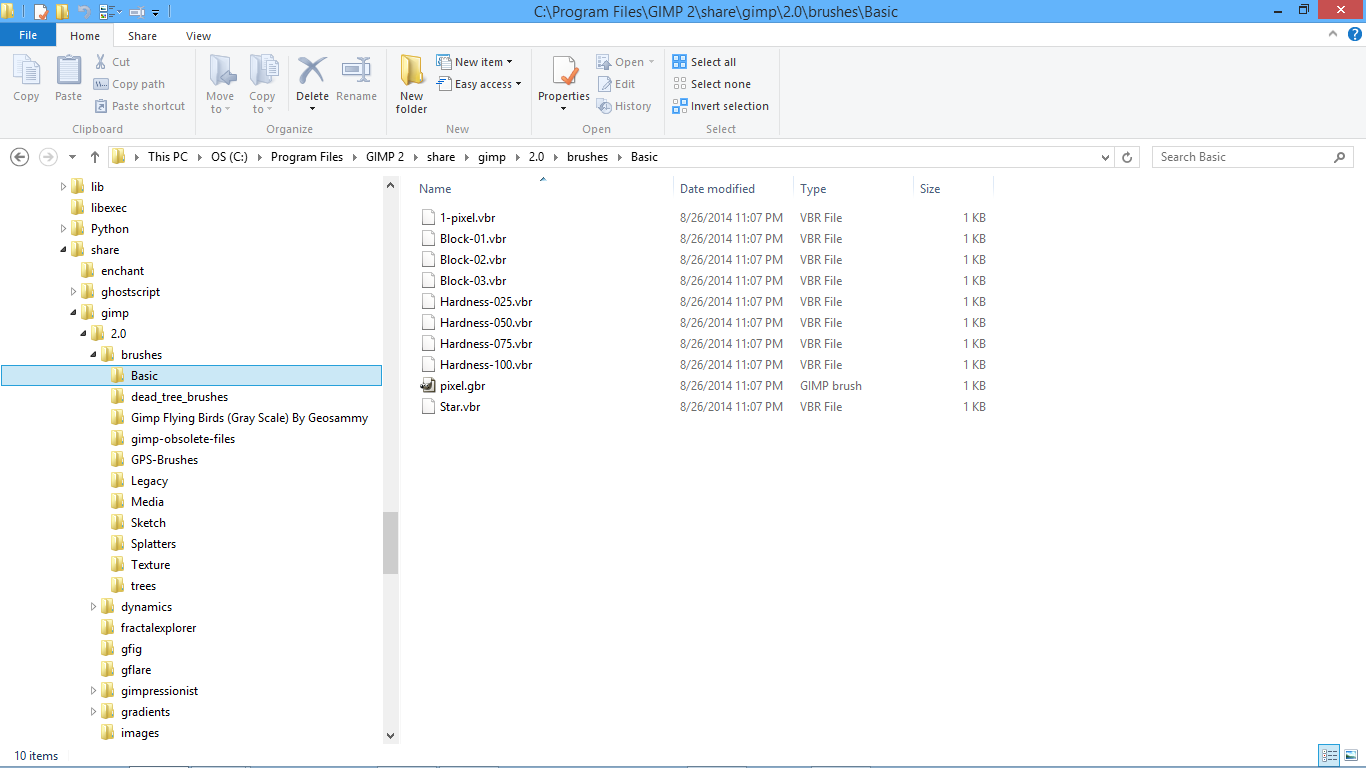Sort by the Name column header
Viewport: 1366px width, 768px height.
543,189
